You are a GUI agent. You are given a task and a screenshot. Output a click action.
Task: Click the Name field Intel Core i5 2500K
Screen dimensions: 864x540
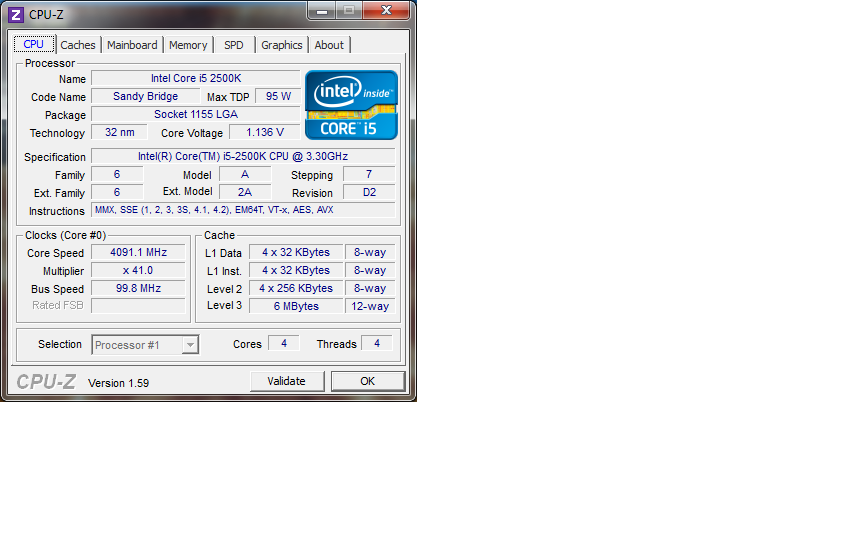tap(196, 78)
